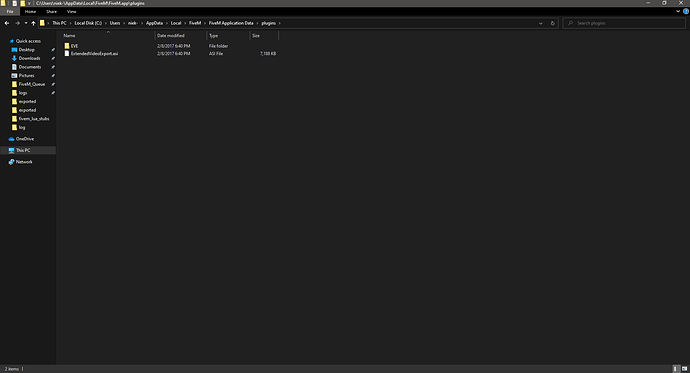Click the New folder quick access icon

[22, 3]
